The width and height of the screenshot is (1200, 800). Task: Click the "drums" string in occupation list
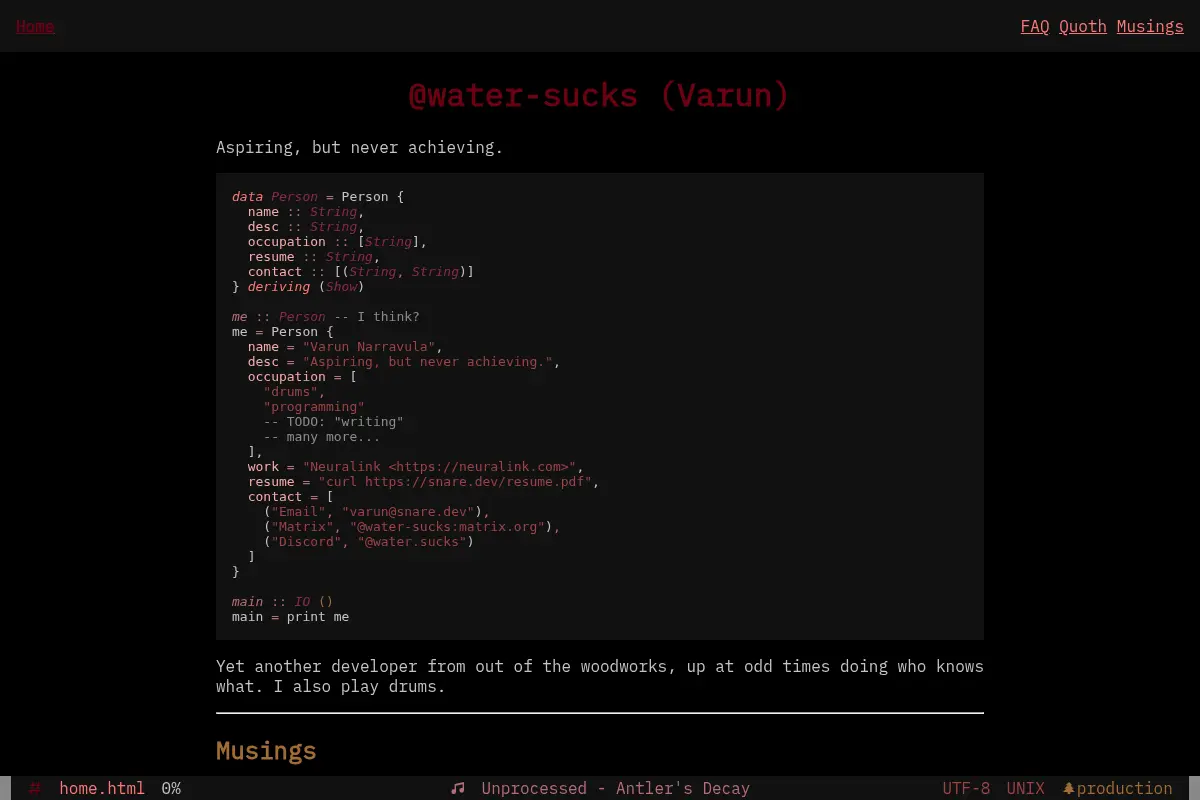coord(291,392)
